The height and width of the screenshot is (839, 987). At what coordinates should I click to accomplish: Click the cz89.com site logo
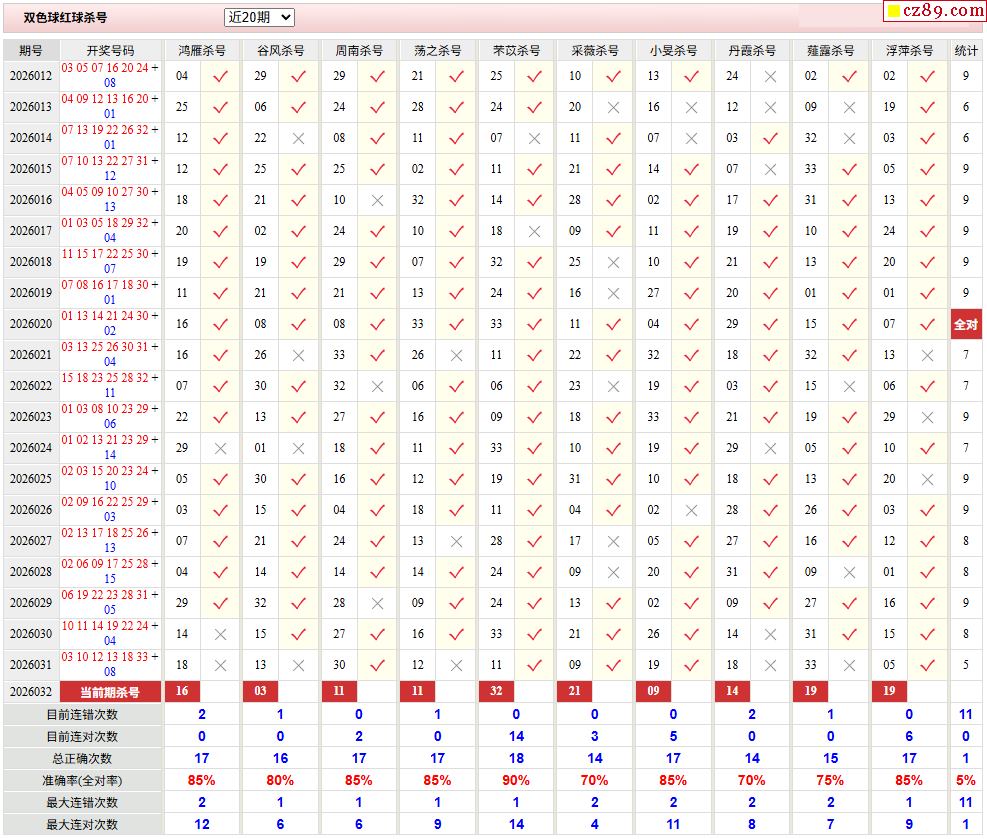pyautogui.click(x=934, y=11)
